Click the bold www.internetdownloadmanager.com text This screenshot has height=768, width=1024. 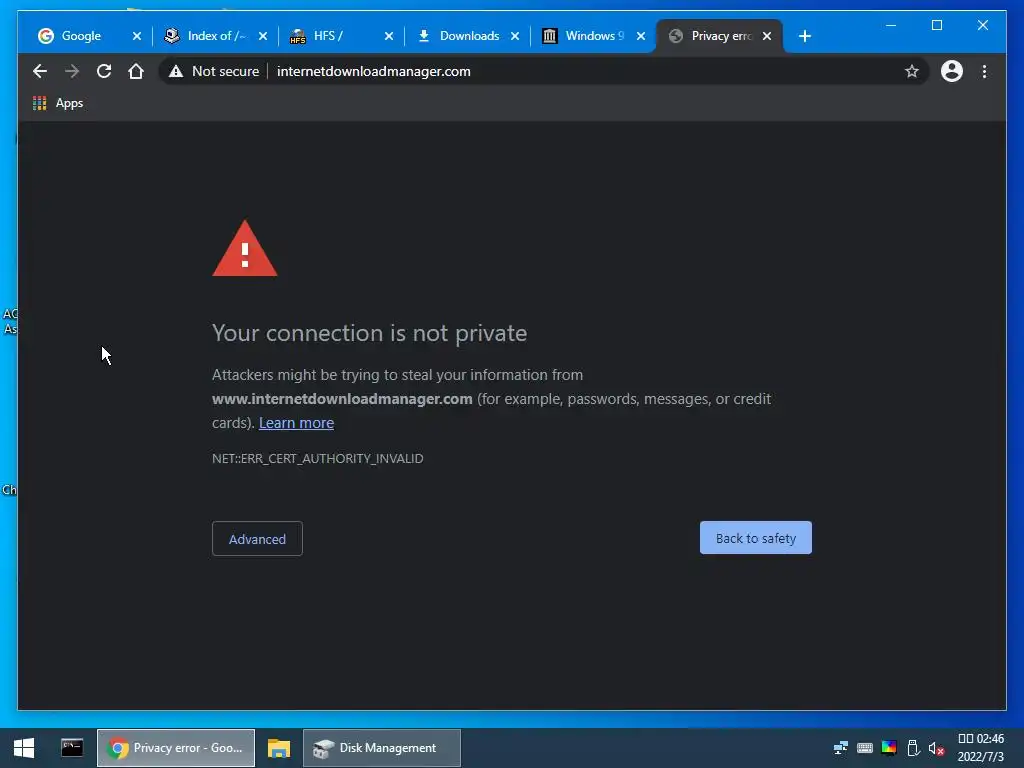[x=342, y=399]
